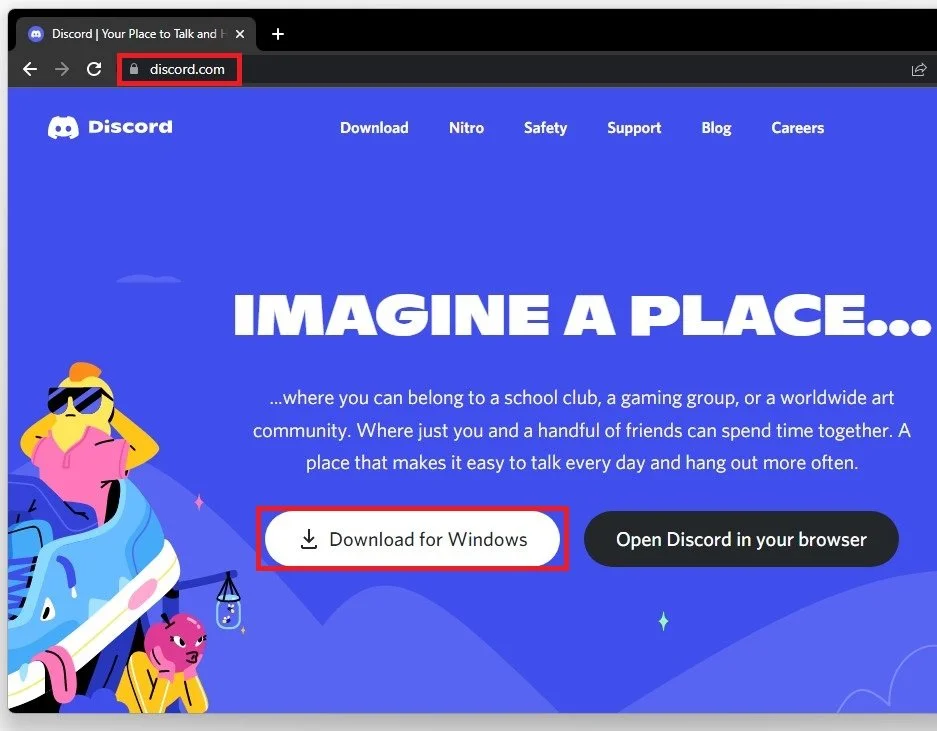
Task: Click the padlock site info icon
Action: click(134, 69)
